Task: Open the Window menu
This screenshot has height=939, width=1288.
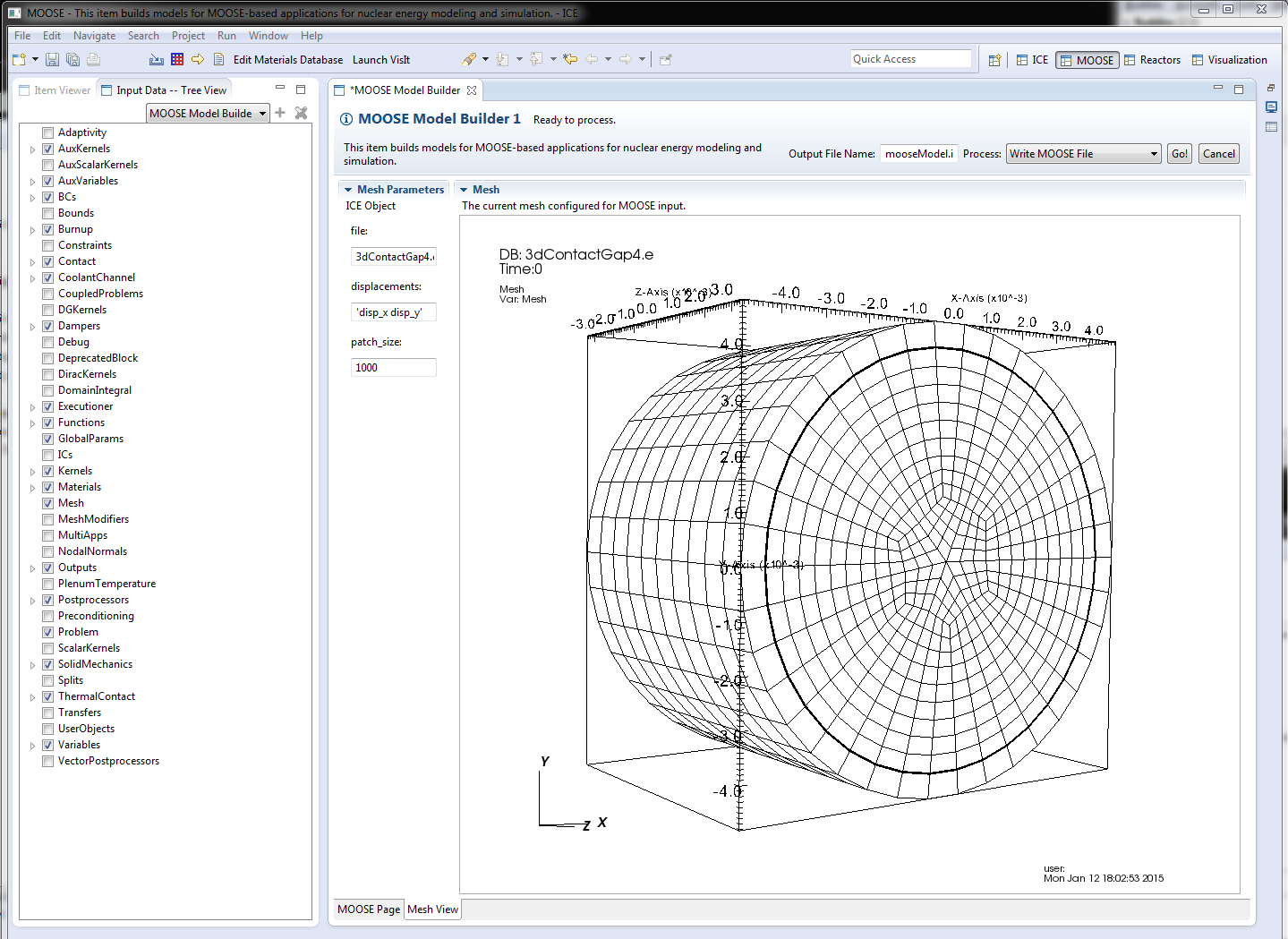Action: 269,36
